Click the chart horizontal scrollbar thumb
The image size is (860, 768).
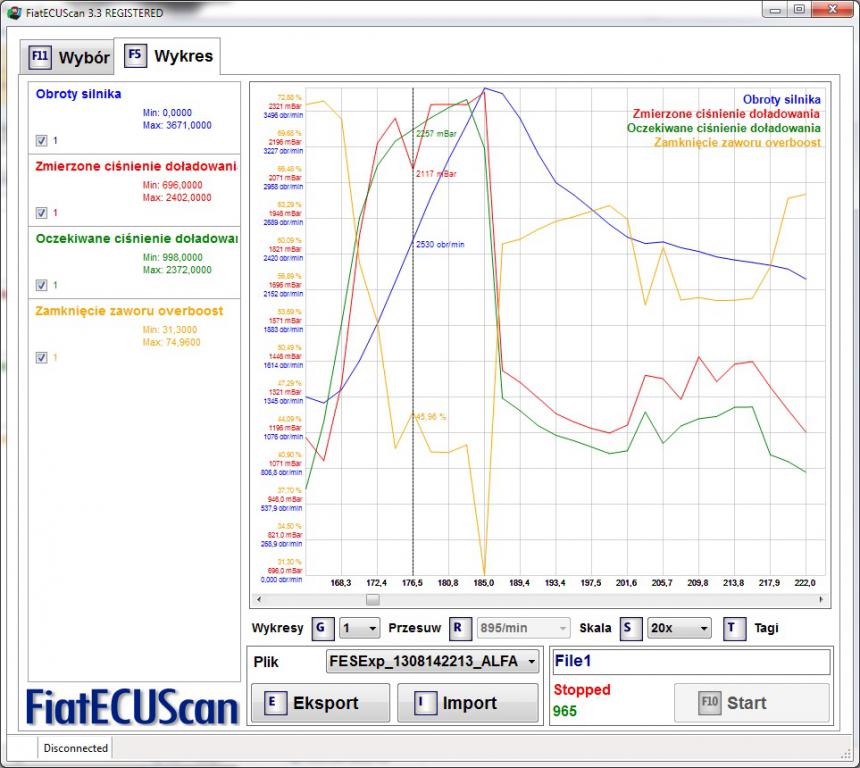click(373, 600)
